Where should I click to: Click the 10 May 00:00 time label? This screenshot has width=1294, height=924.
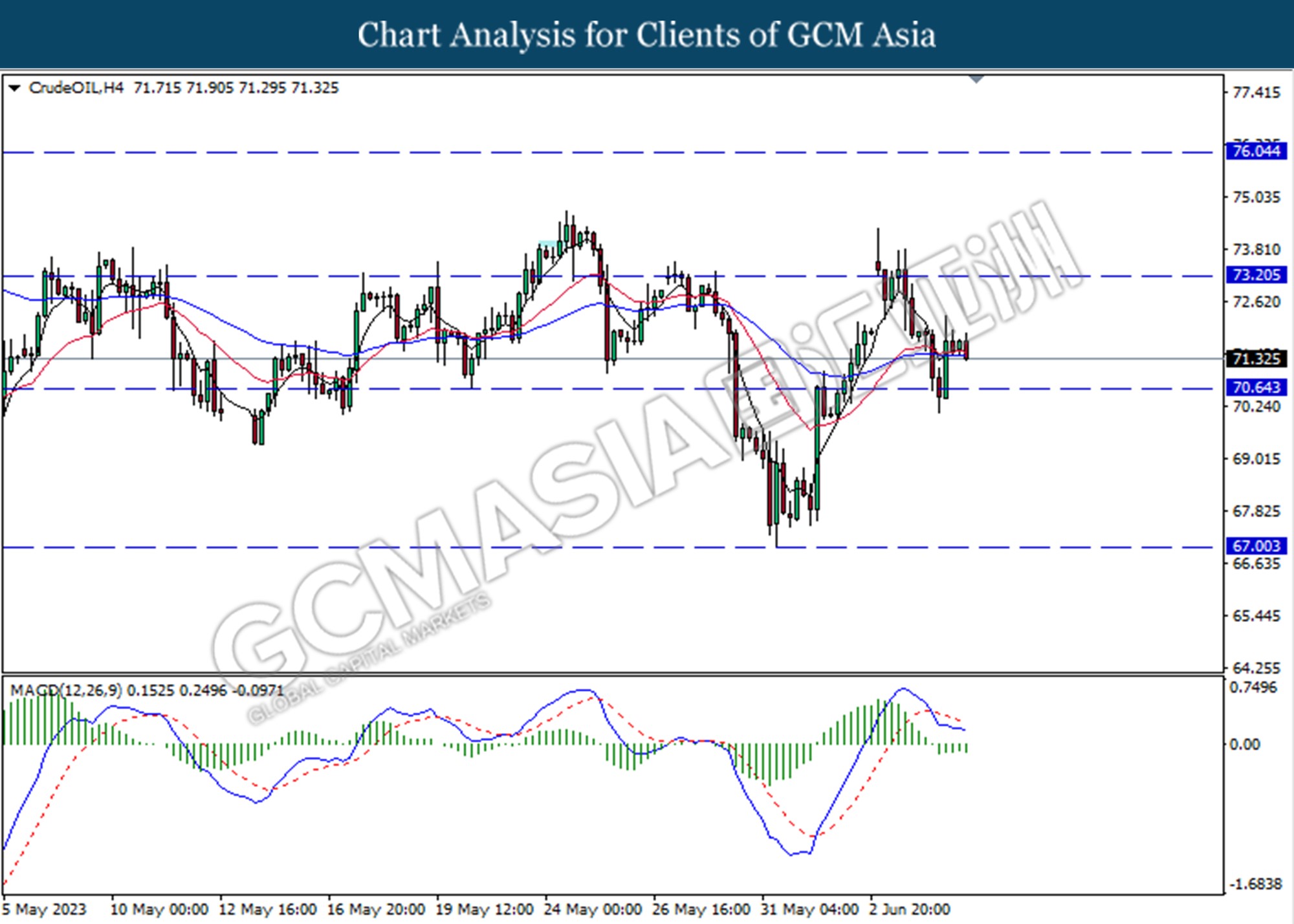pos(159,909)
